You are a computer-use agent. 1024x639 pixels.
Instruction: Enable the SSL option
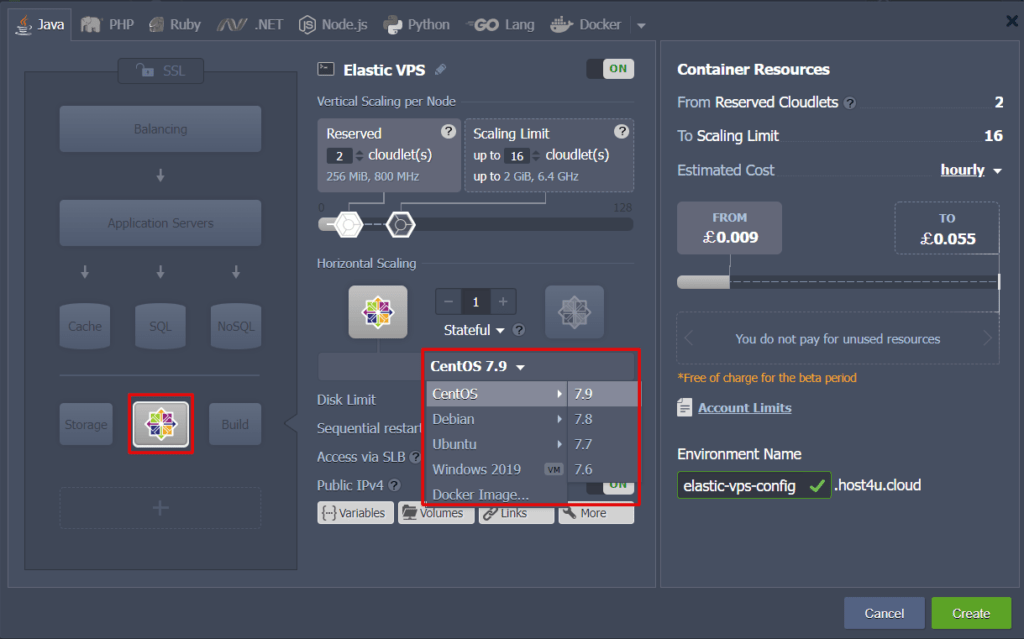[x=161, y=71]
